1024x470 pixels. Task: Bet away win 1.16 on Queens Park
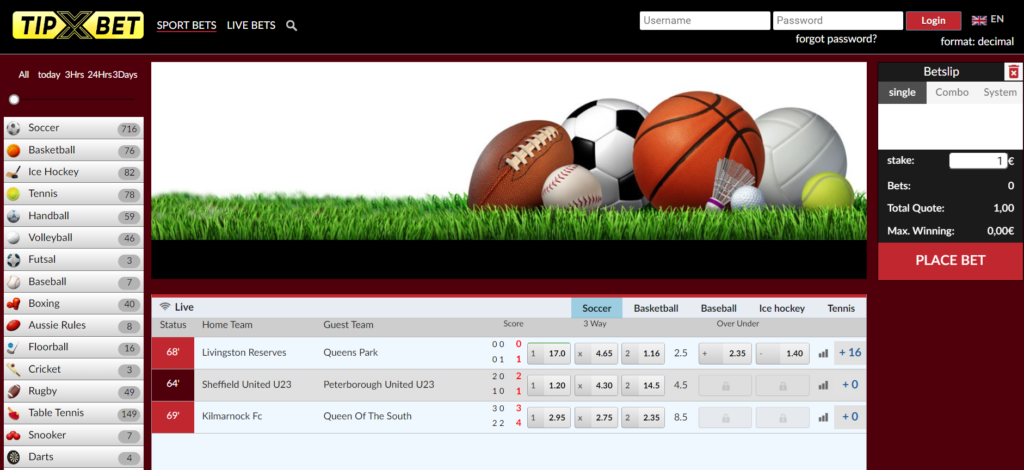point(643,353)
